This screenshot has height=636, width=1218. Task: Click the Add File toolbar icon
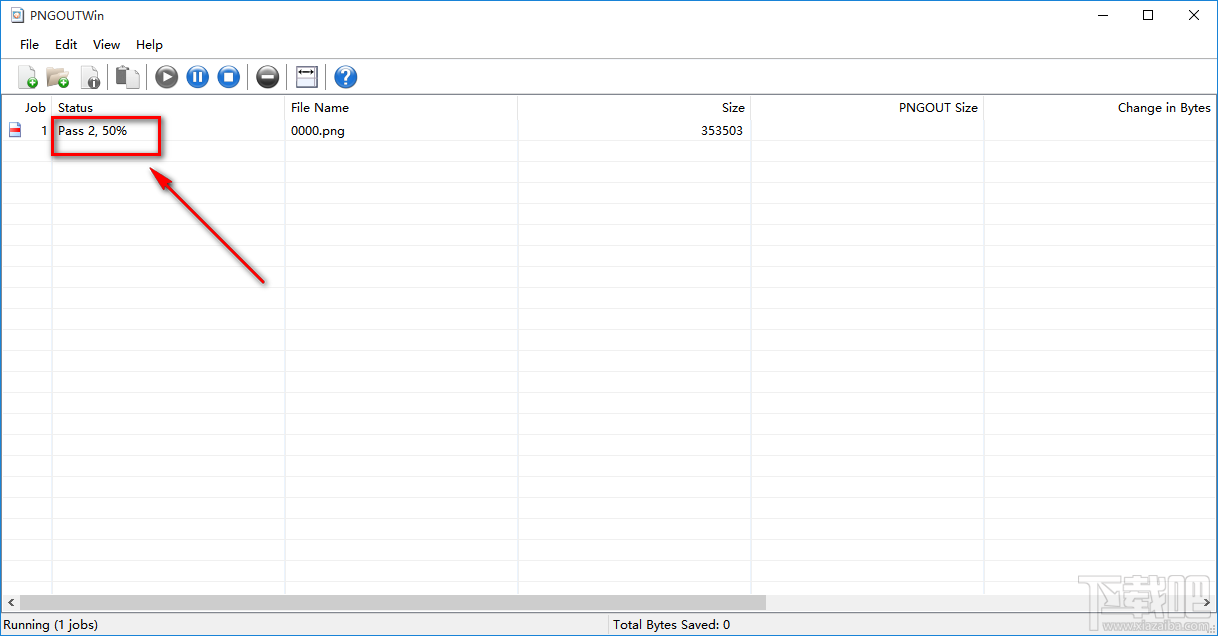click(27, 77)
